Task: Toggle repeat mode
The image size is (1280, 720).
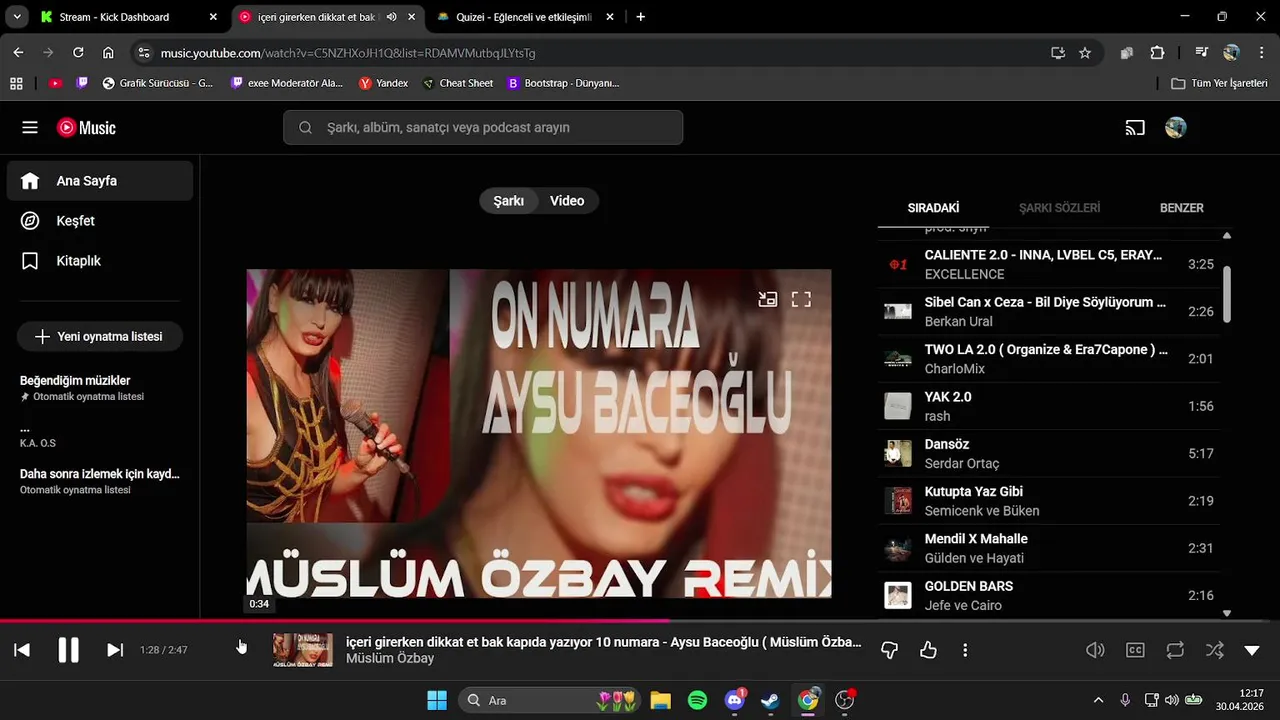Action: (1175, 650)
